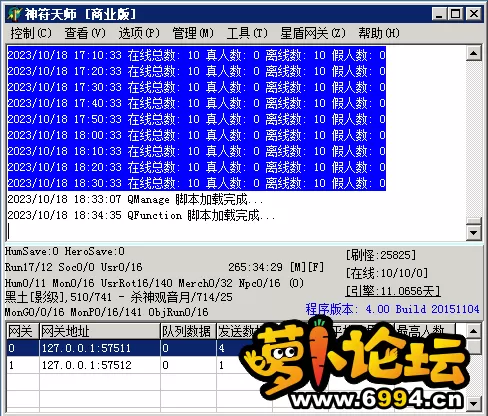The image size is (488, 416).
Task: Click the 18:00:33 log line
Action: (197, 135)
